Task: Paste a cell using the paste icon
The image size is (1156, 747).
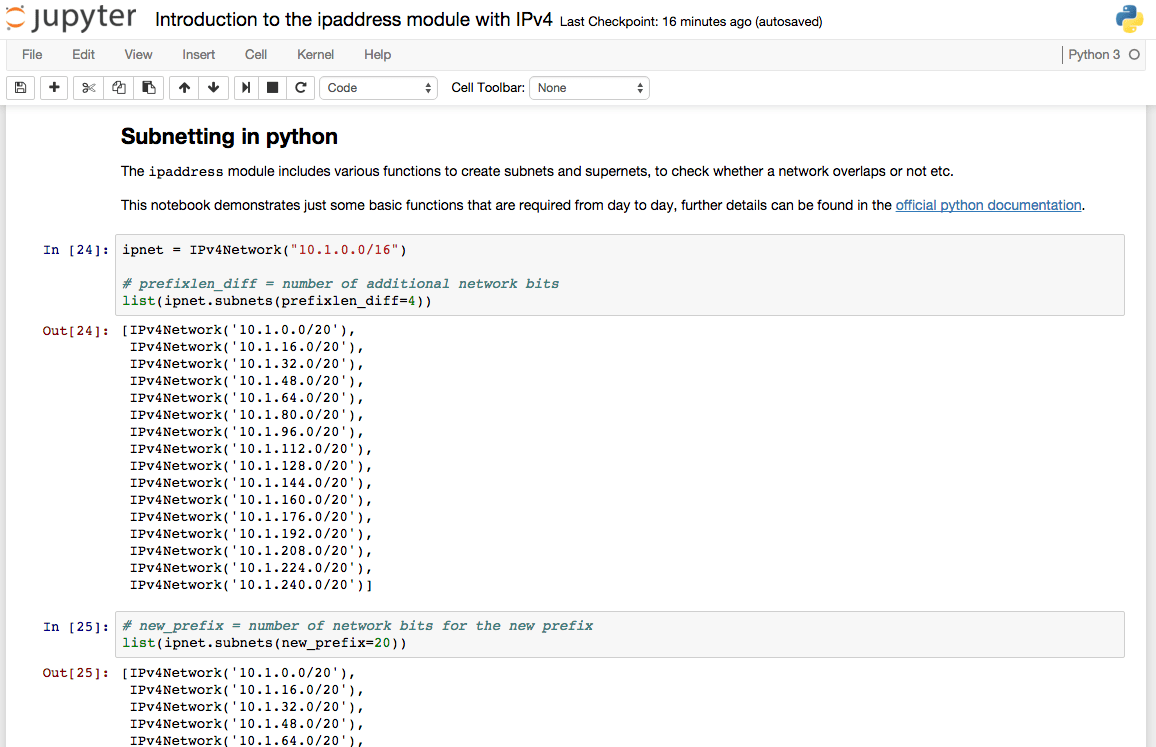Action: [x=148, y=87]
